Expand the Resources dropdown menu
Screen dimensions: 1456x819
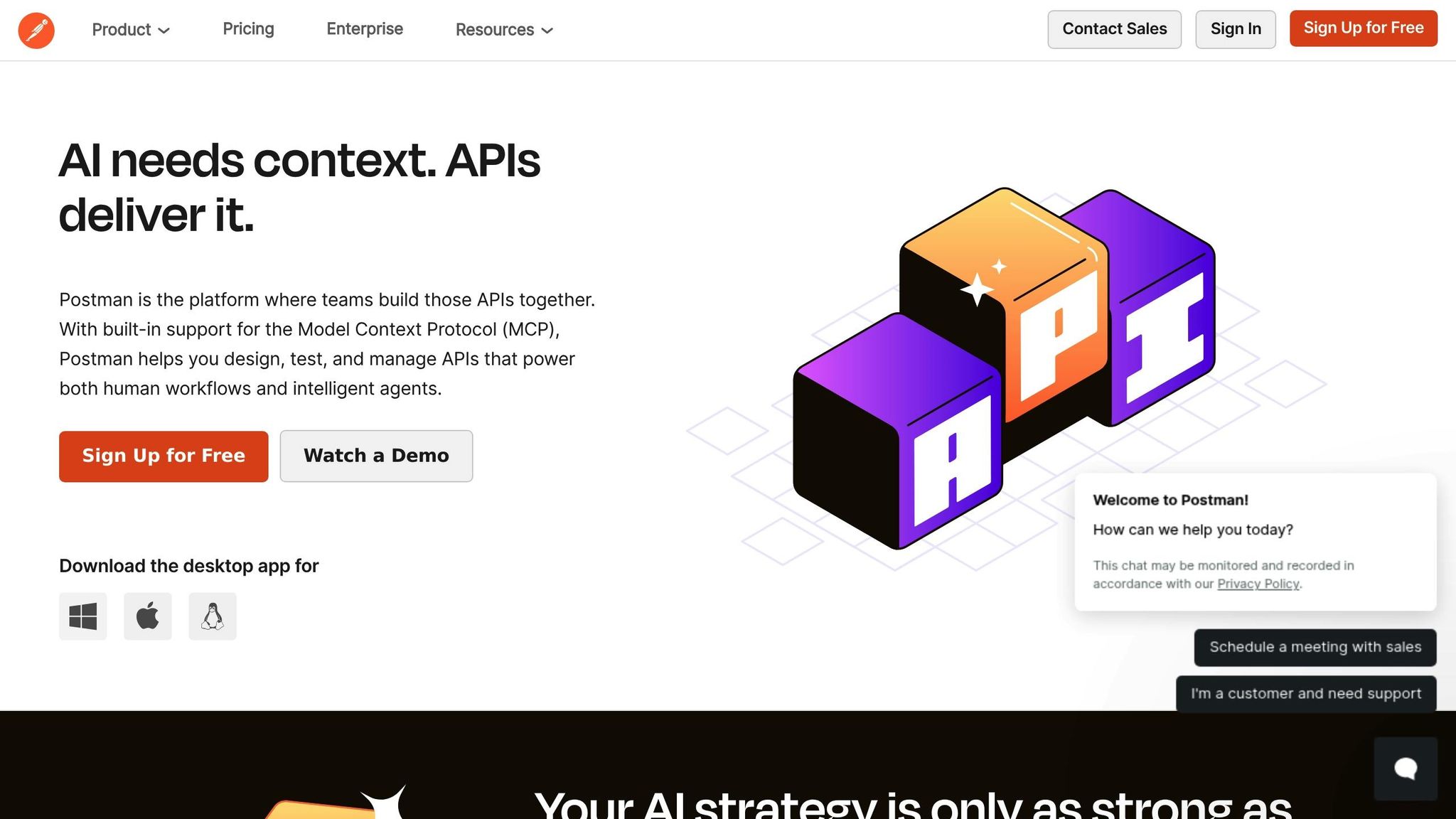click(504, 30)
